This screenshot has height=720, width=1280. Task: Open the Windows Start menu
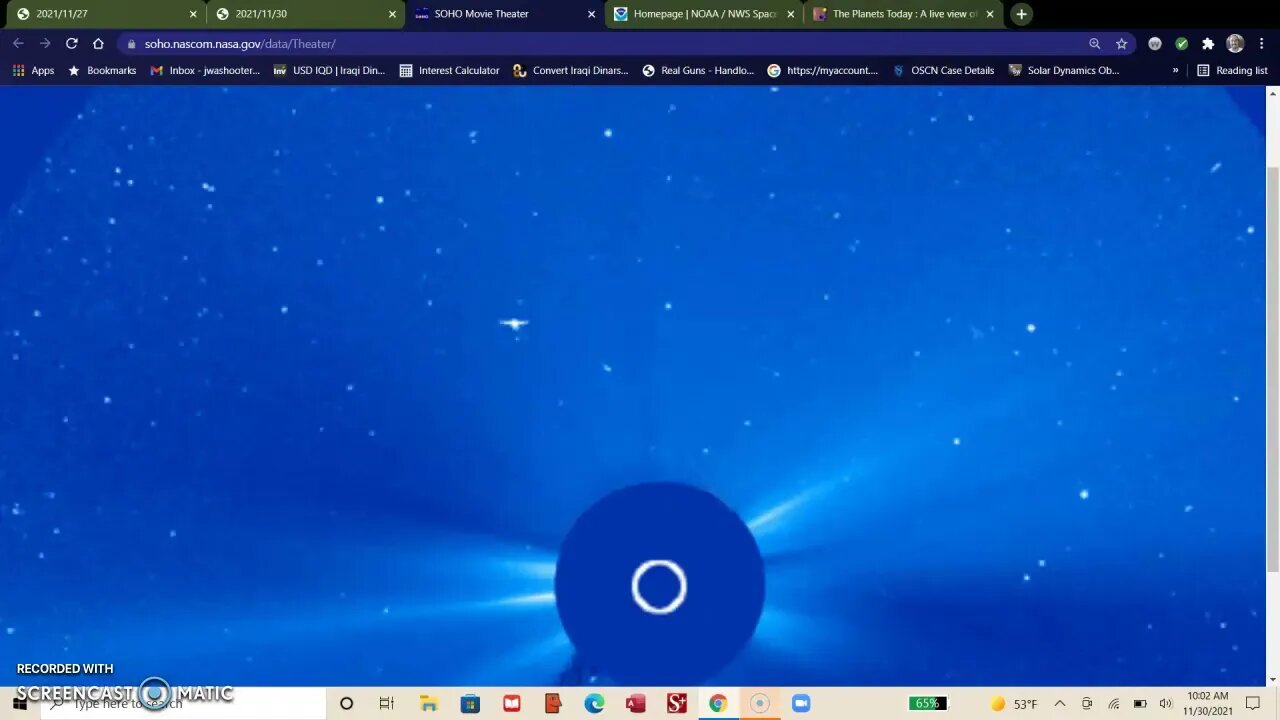pos(19,703)
